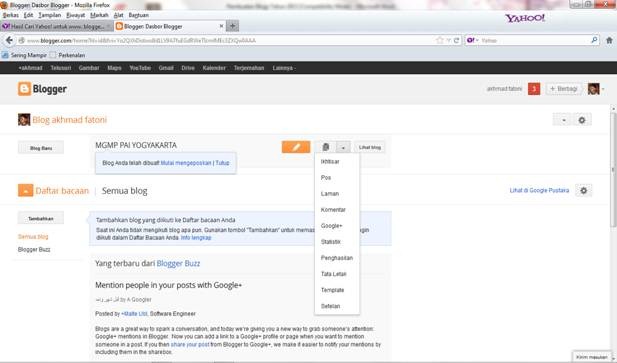This screenshot has height=363, width=617.
Task: Open Sering Mampir bookmark
Action: coord(24,55)
